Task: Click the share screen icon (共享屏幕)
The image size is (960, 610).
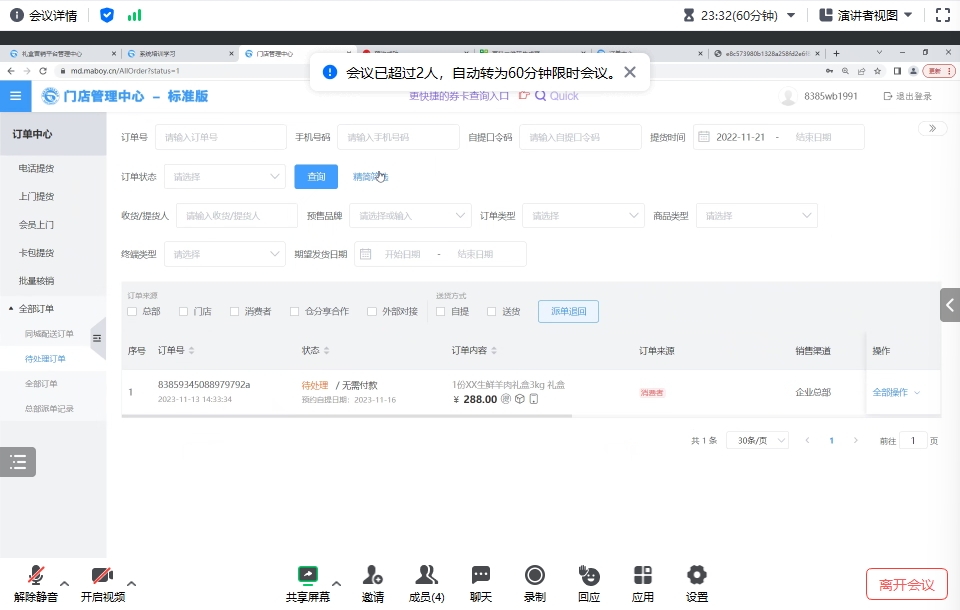Action: tap(307, 576)
